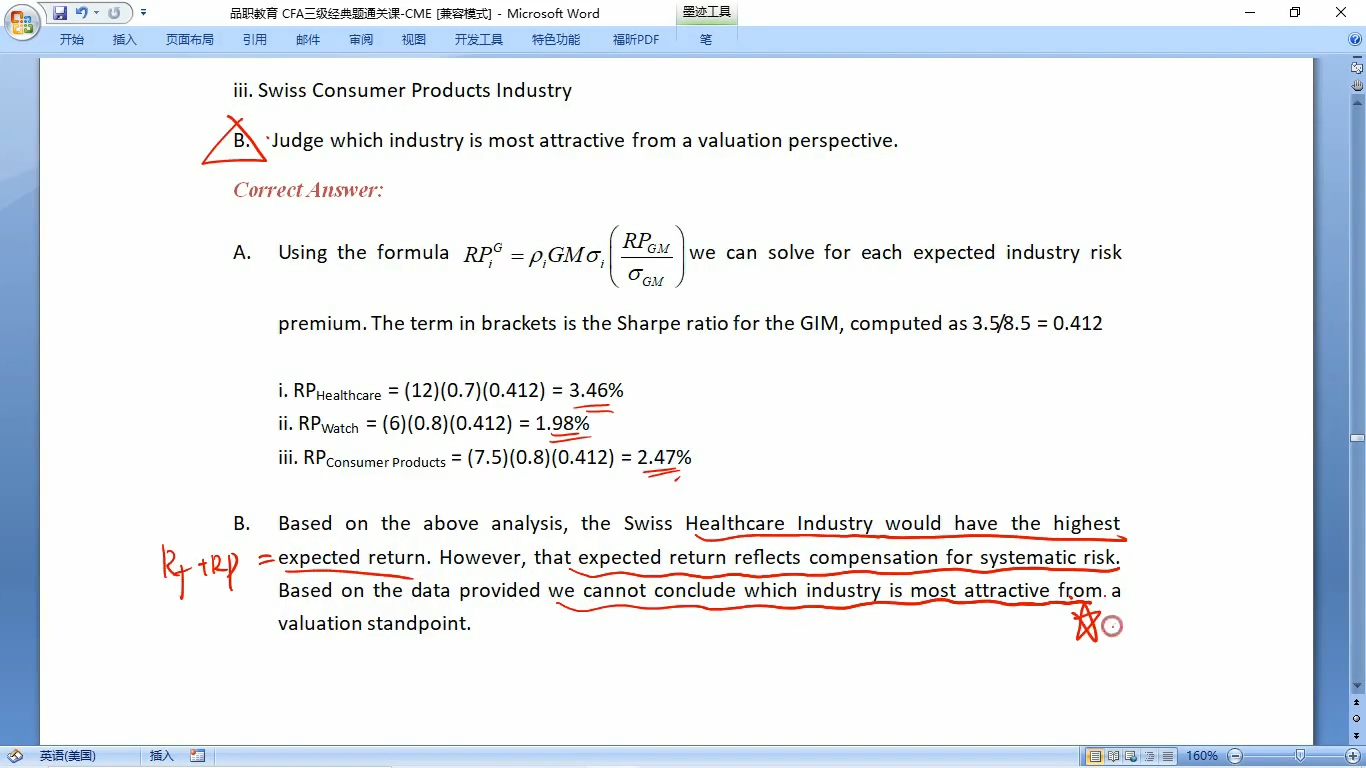1366x768 pixels.
Task: Click the 英语(美国) language button
Action: [x=67, y=756]
